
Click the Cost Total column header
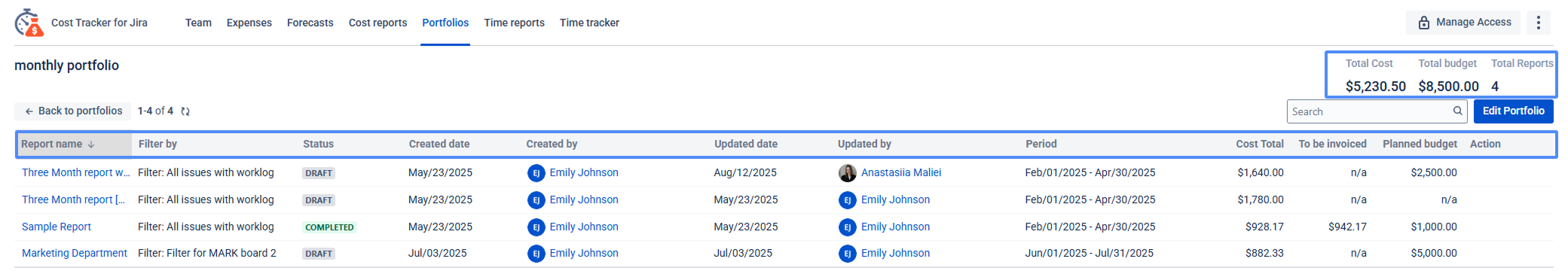[x=1260, y=145]
